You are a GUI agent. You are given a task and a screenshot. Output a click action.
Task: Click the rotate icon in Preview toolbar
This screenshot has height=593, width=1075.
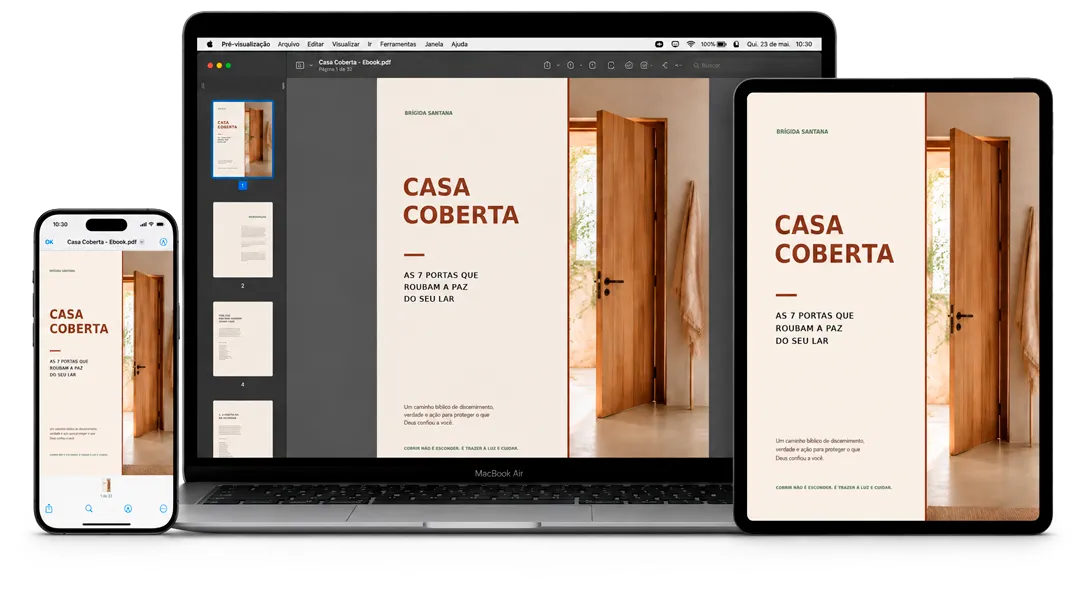(611, 65)
